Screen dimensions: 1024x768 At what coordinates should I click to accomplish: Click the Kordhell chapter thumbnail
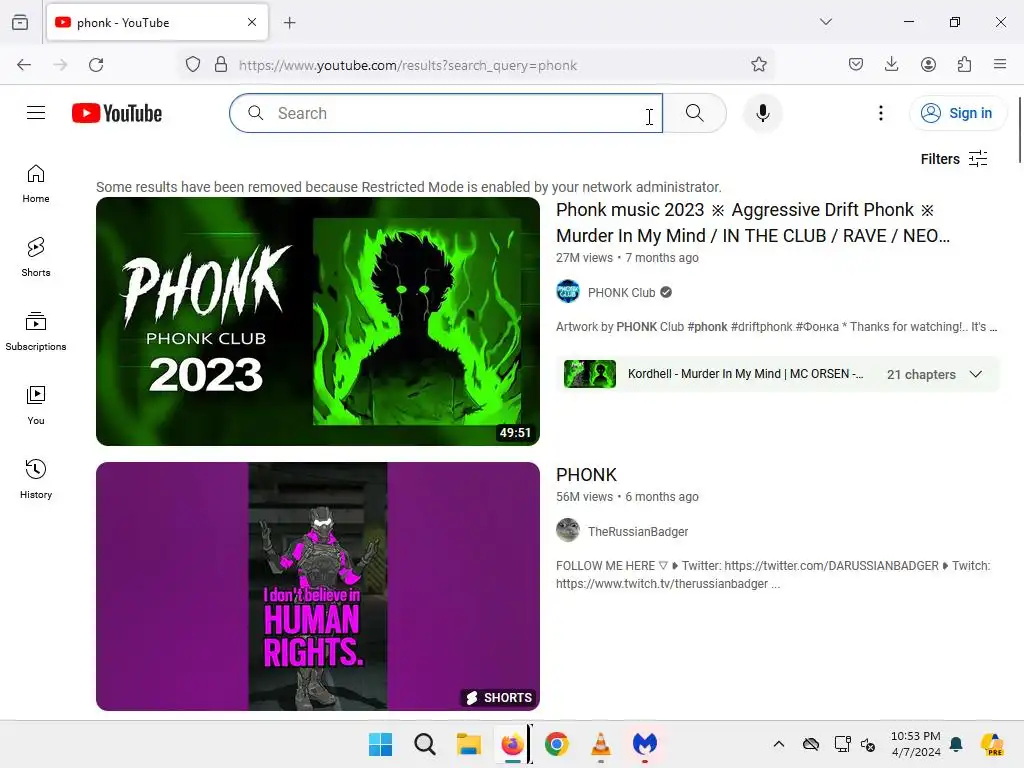coord(590,374)
